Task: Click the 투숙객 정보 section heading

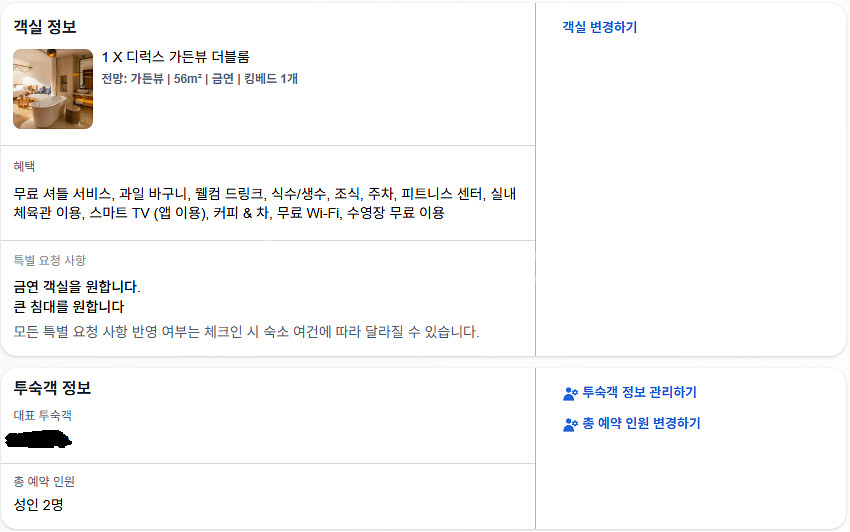Action: (52, 388)
